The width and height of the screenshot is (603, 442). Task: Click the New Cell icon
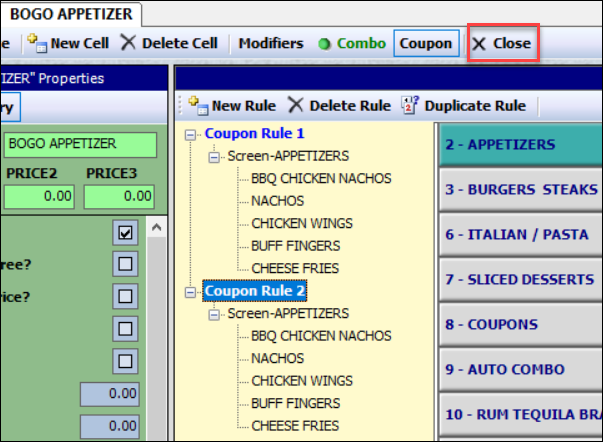pyautogui.click(x=37, y=43)
